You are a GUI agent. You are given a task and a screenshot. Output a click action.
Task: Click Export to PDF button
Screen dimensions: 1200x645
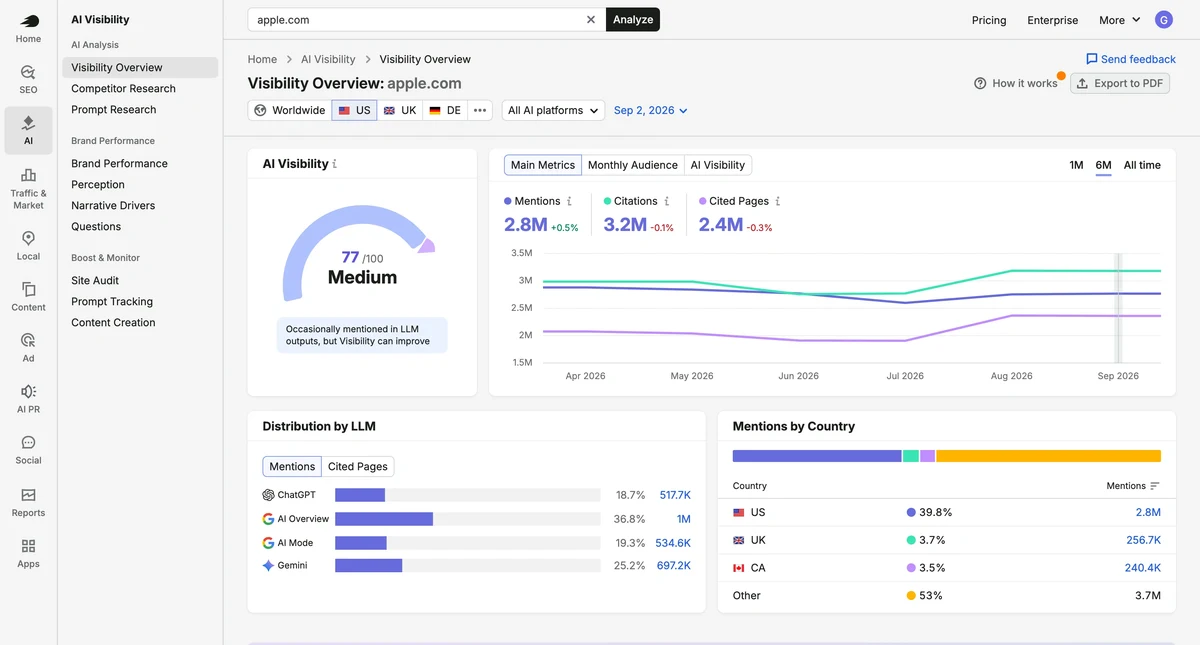point(1121,83)
